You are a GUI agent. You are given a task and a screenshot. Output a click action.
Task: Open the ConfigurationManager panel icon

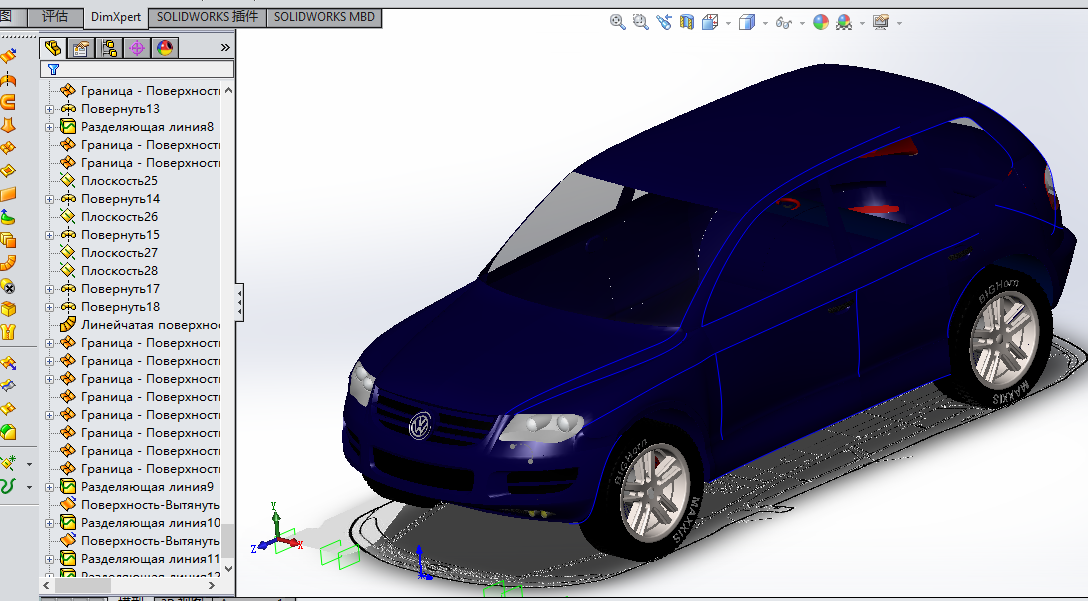(109, 48)
